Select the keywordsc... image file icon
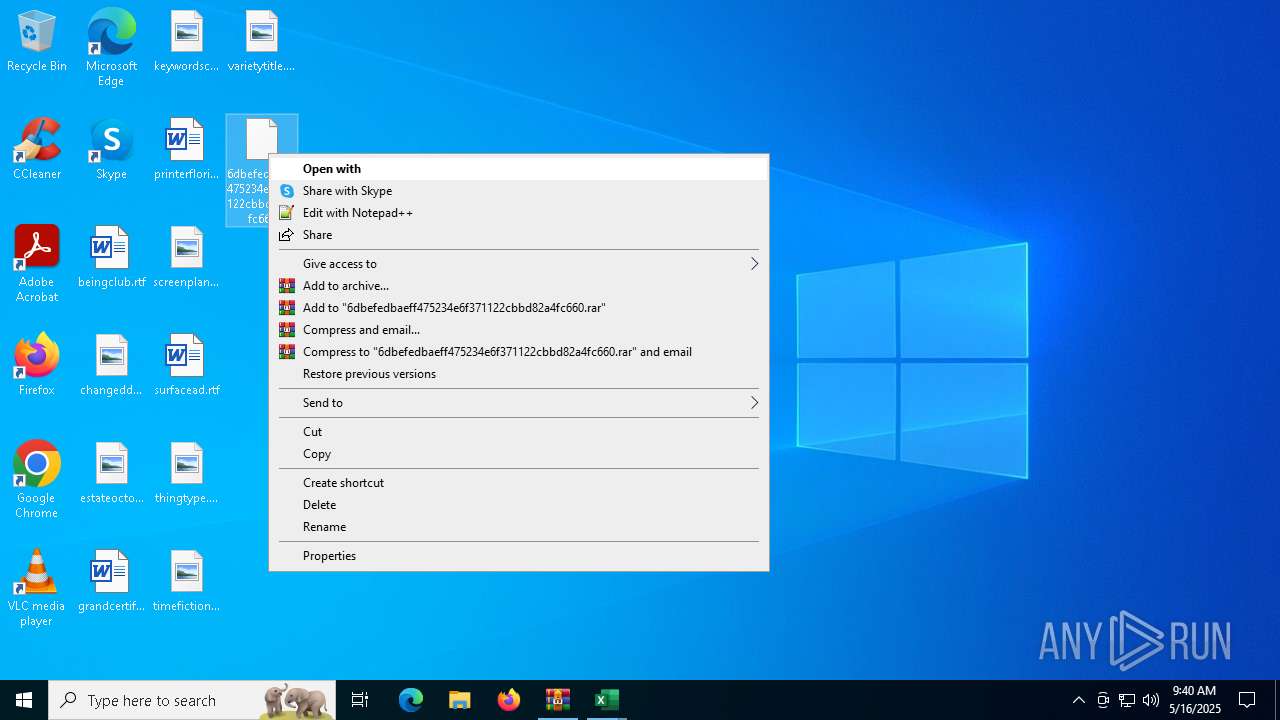This screenshot has width=1280, height=720. 186,42
